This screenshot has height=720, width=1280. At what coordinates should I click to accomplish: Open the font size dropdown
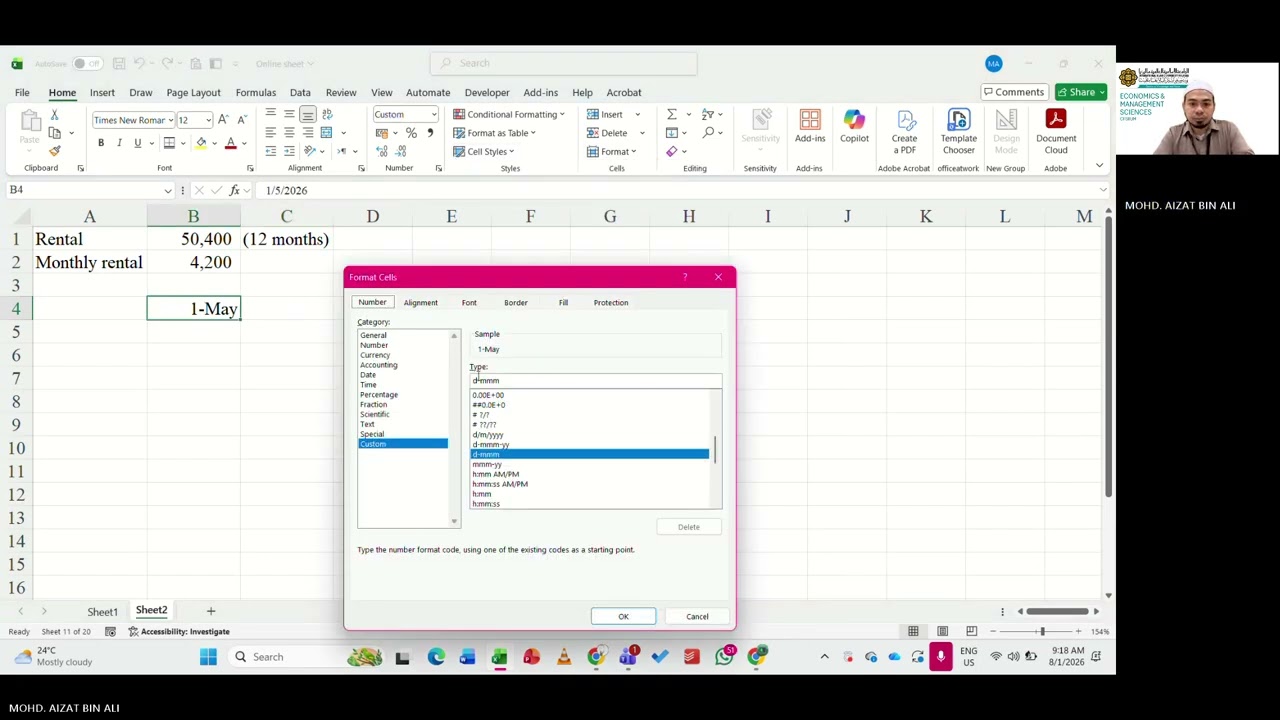coord(208,120)
